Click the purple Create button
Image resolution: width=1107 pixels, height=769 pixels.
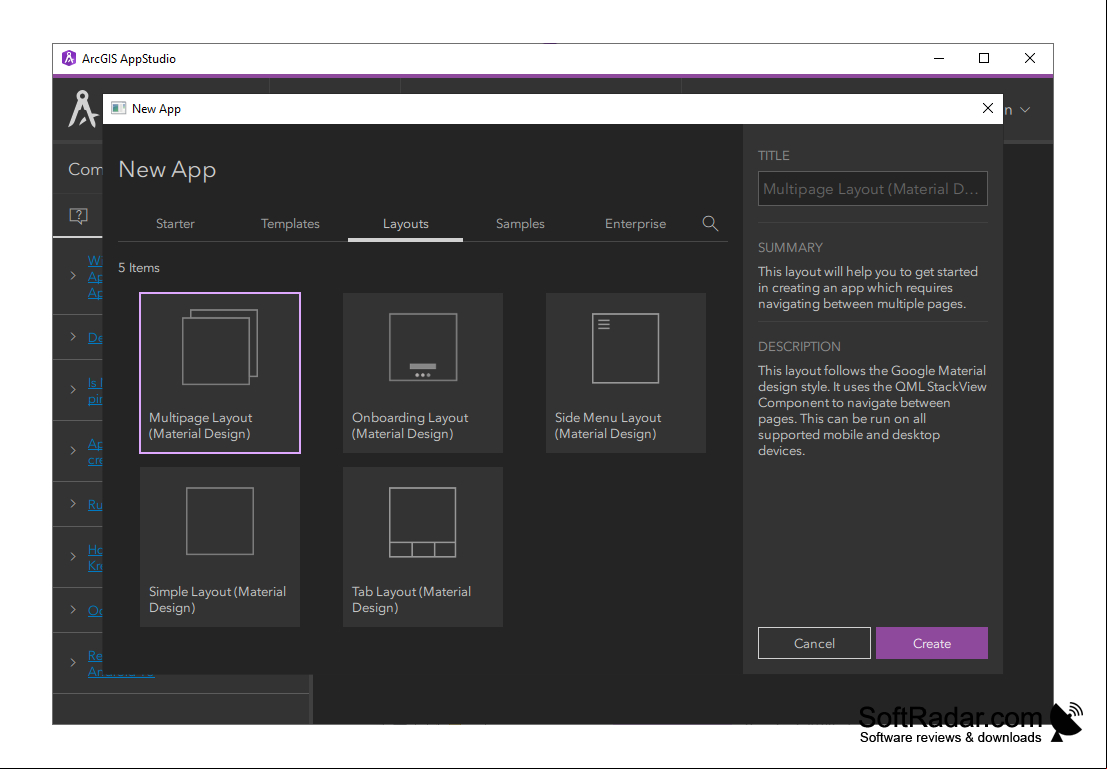pyautogui.click(x=932, y=643)
